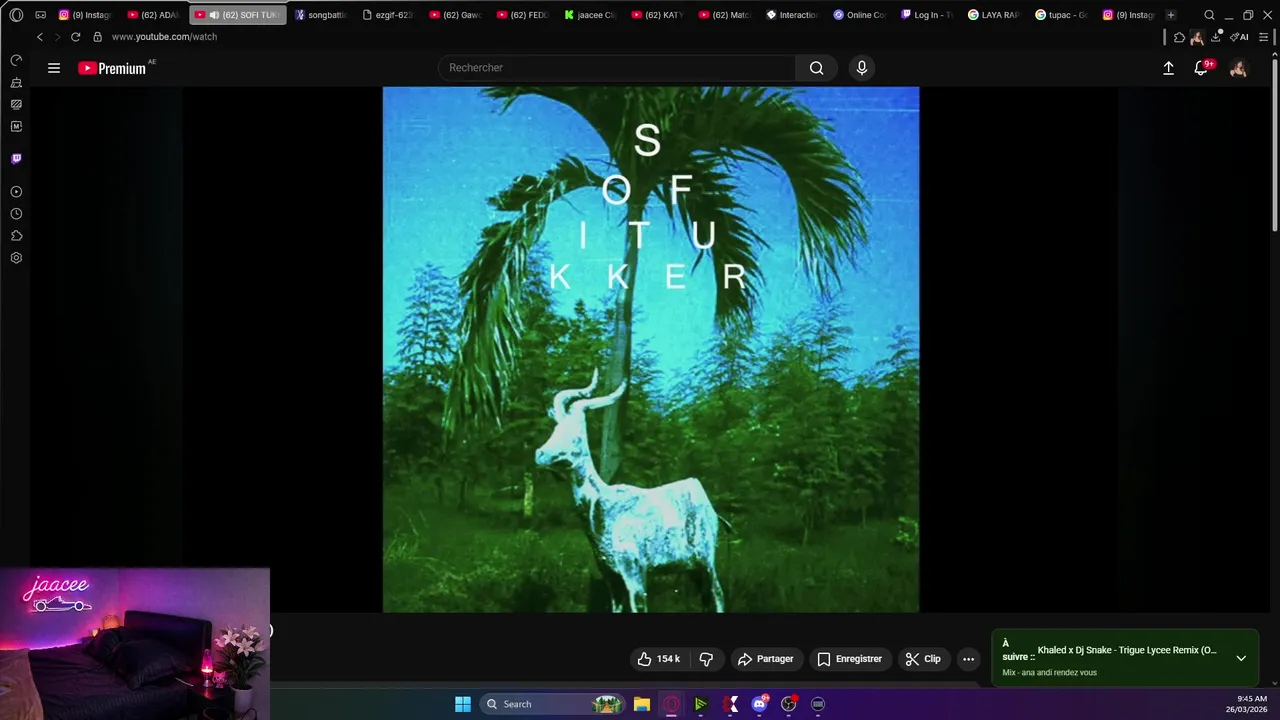
Task: Open a new tab with the plus button
Action: point(1170,15)
